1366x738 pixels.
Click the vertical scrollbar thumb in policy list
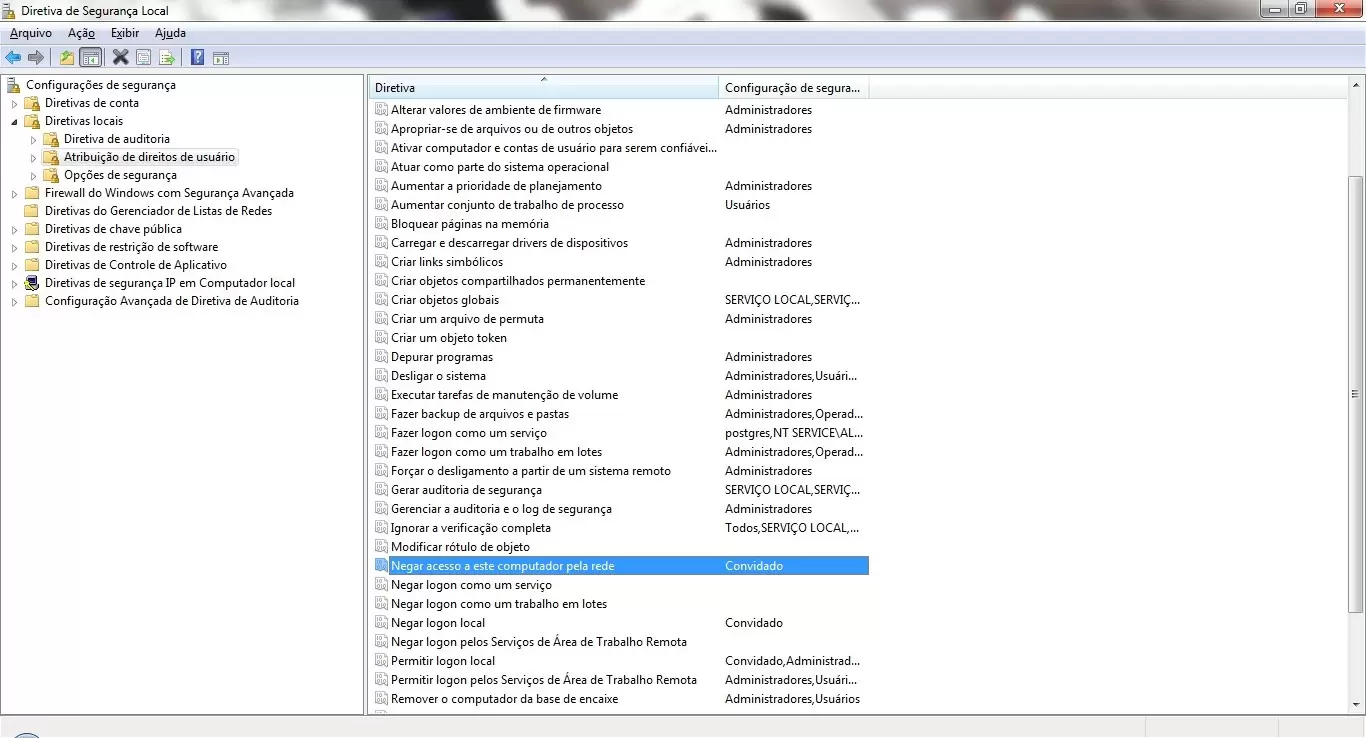[x=1355, y=394]
